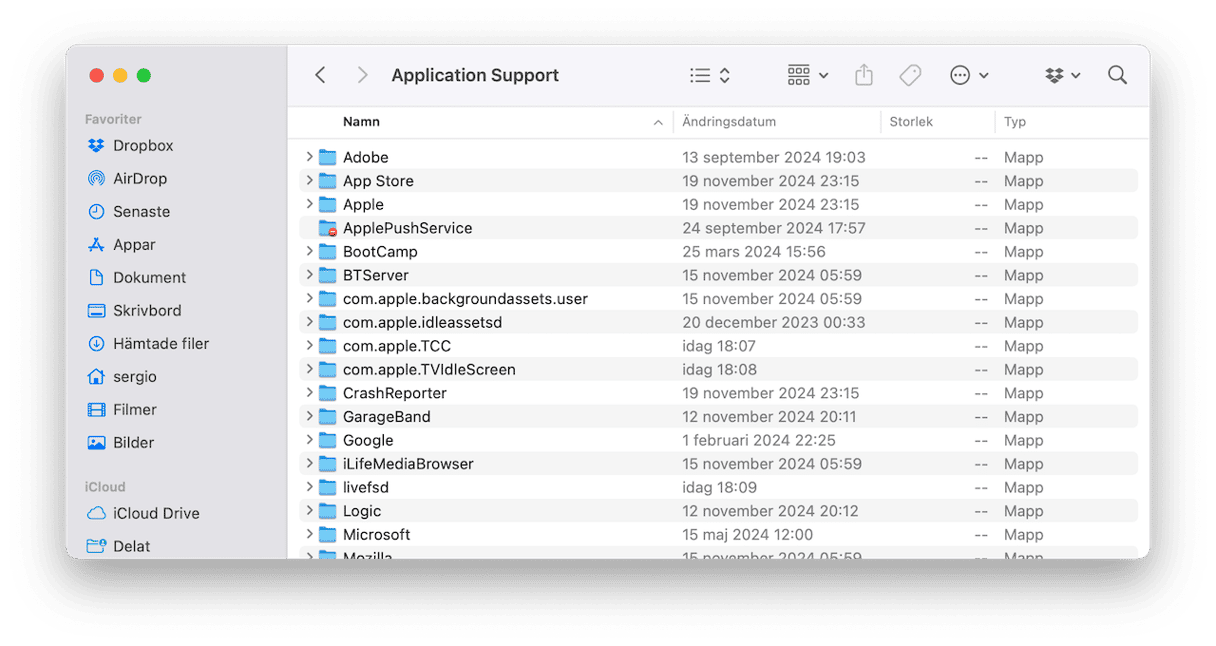Click the Share toolbar icon
Screen dimensions: 1216x646
(864, 75)
